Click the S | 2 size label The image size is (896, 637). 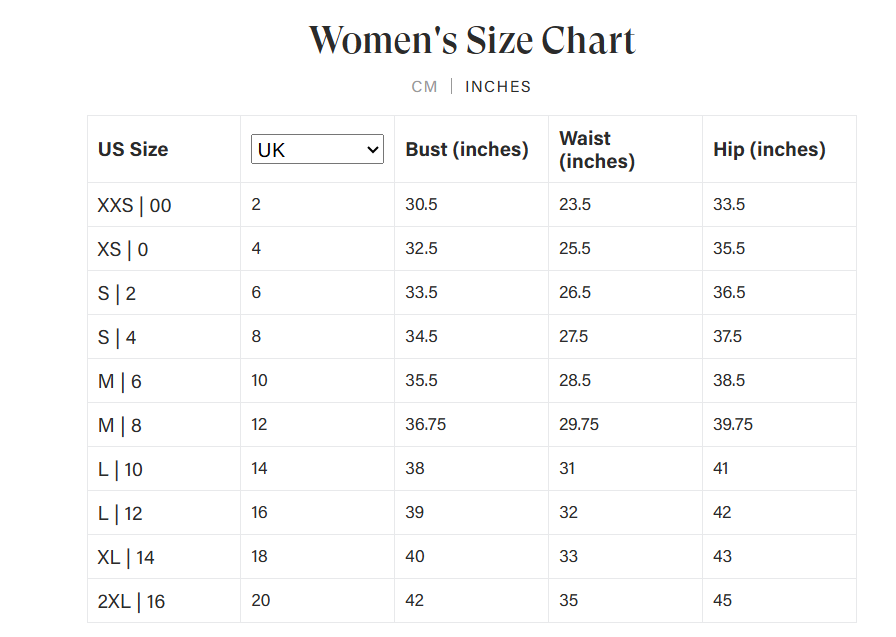point(116,294)
